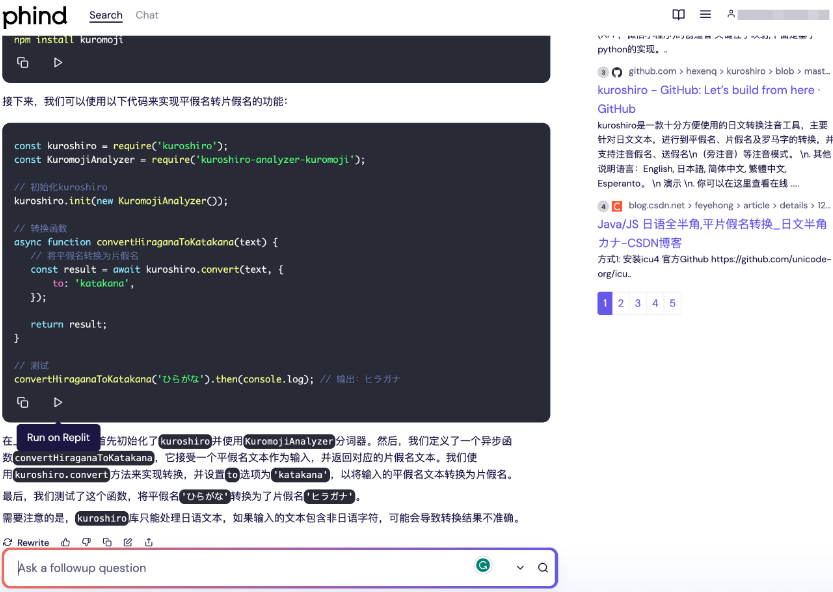This screenshot has width=833, height=592.
Task: Open the kuroshiro GitHub result link
Action: 709,99
